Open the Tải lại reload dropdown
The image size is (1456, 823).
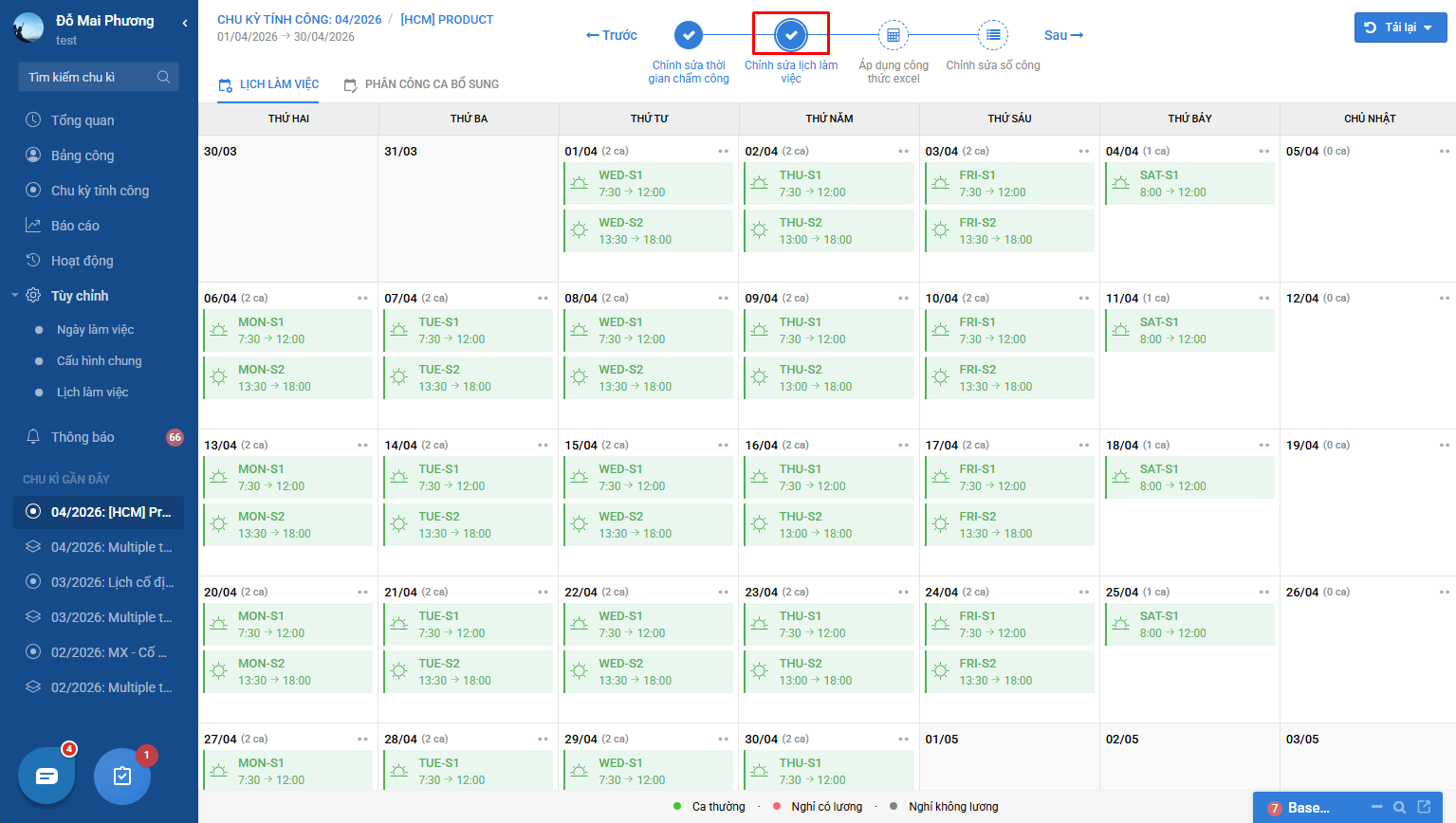point(1400,27)
